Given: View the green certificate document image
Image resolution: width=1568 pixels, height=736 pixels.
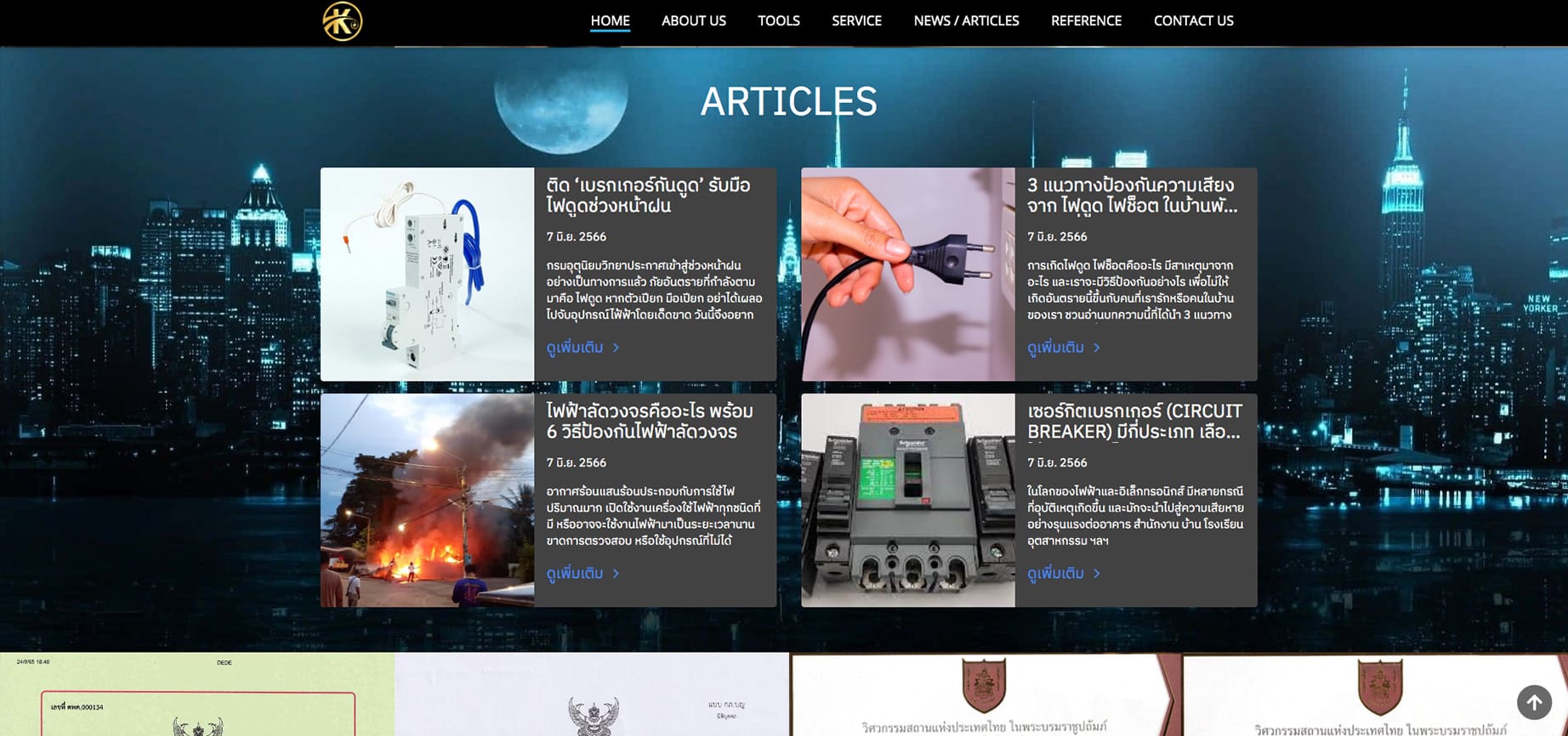Looking at the screenshot, I should 196,694.
